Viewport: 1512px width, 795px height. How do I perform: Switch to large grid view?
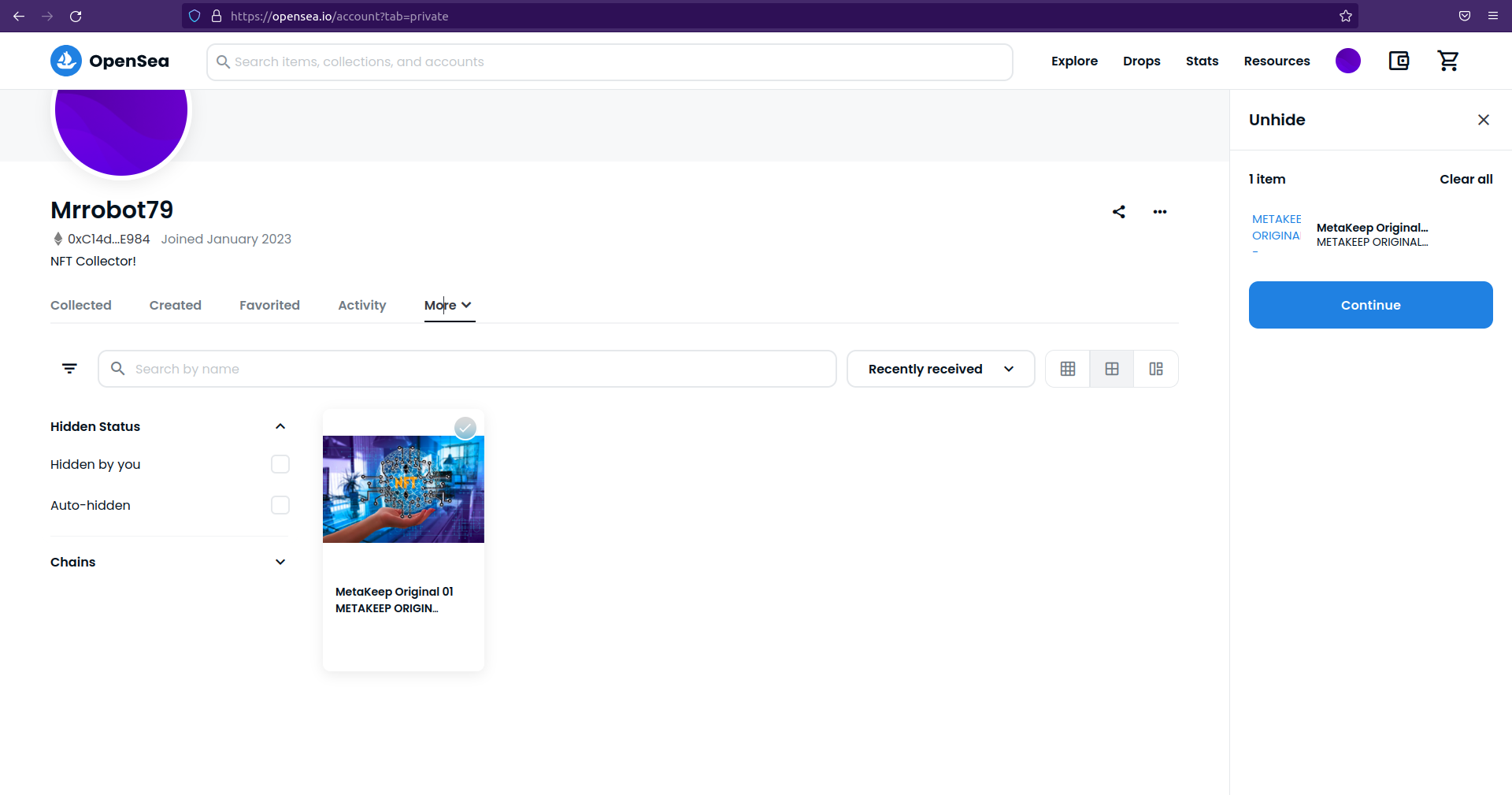point(1112,369)
